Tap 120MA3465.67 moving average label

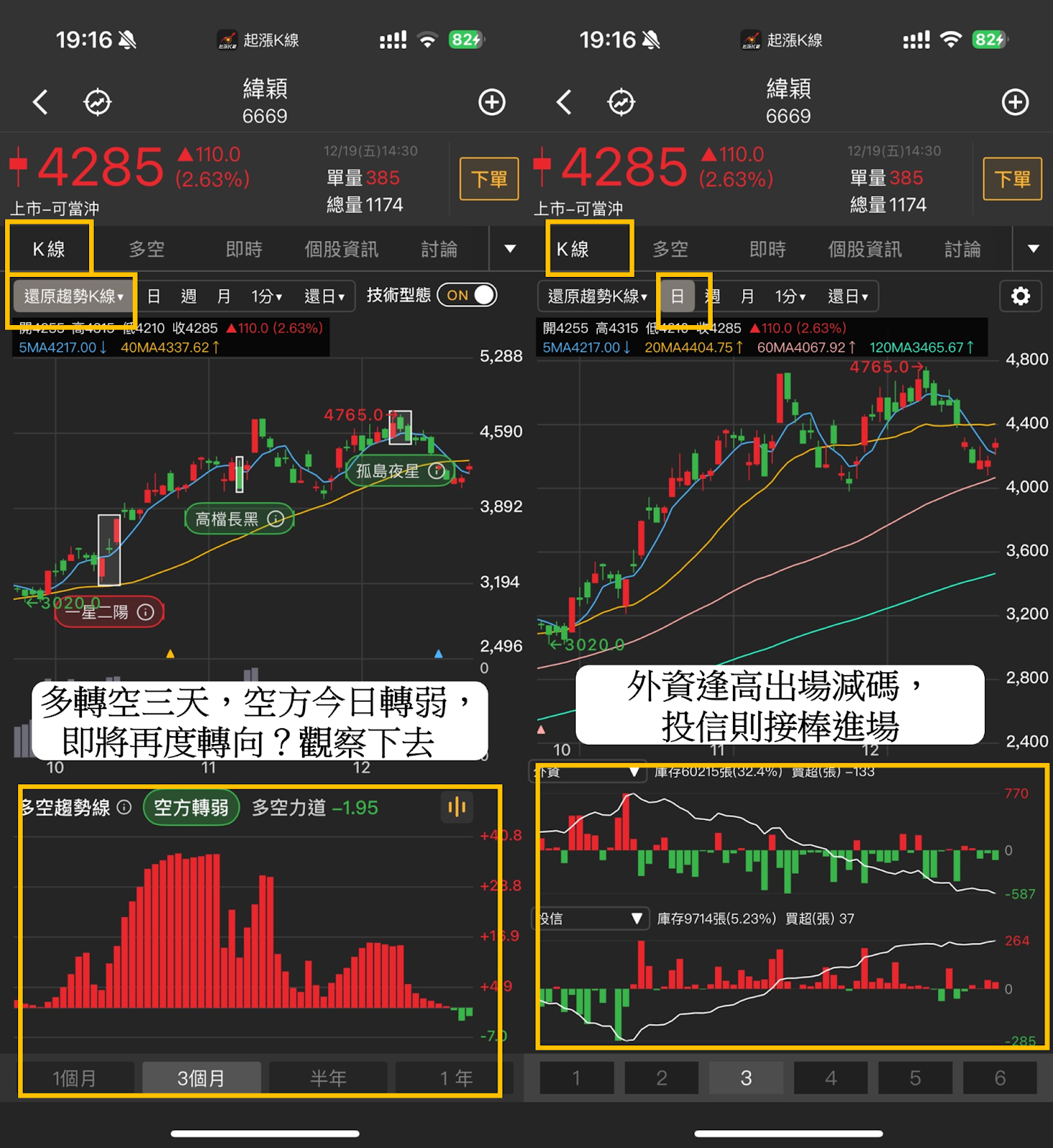(x=922, y=347)
